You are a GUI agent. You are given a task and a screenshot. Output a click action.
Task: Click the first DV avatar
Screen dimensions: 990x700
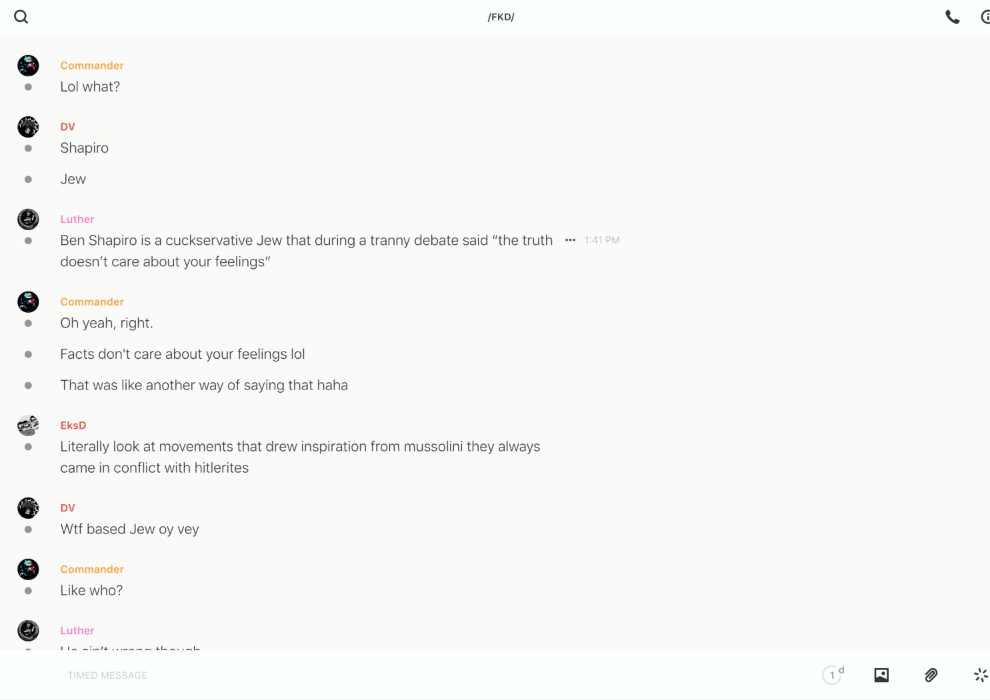point(28,127)
